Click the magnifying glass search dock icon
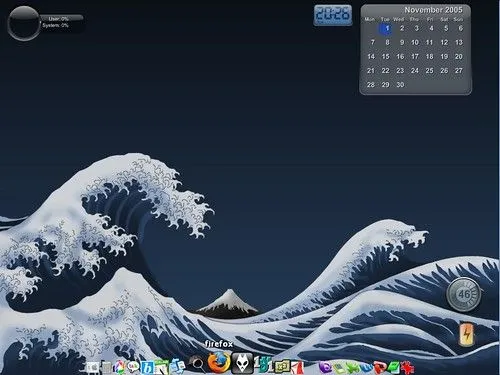This screenshot has width=500, height=375. tap(197, 364)
